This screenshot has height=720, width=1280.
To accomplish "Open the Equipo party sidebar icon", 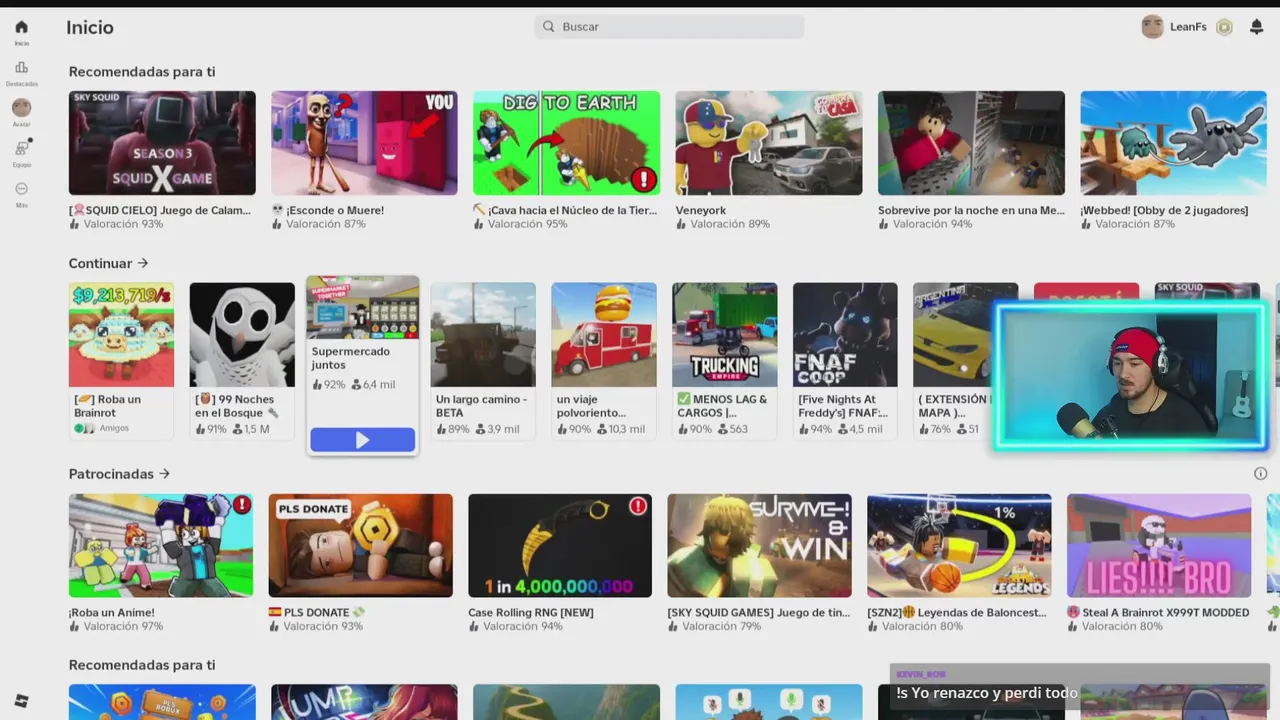I will point(21,148).
